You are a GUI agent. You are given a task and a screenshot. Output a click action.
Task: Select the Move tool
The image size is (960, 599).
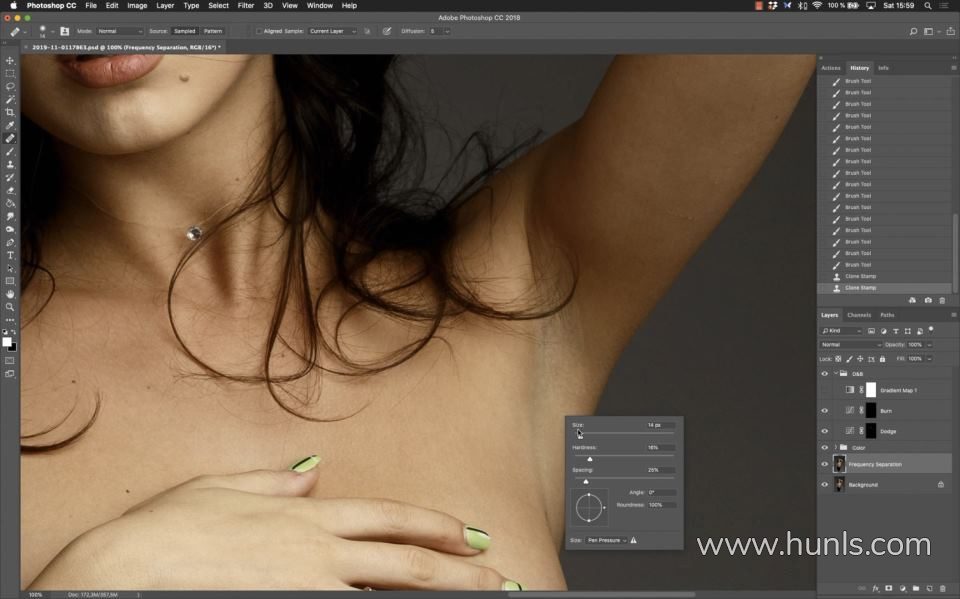[x=10, y=61]
